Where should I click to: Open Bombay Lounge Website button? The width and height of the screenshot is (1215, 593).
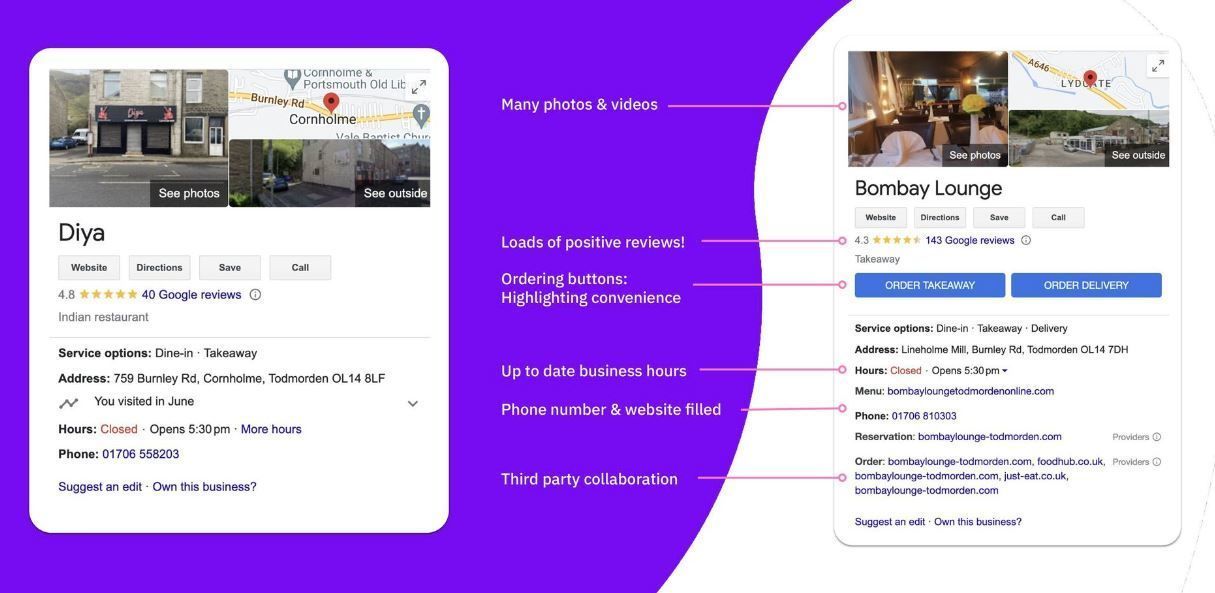[881, 217]
